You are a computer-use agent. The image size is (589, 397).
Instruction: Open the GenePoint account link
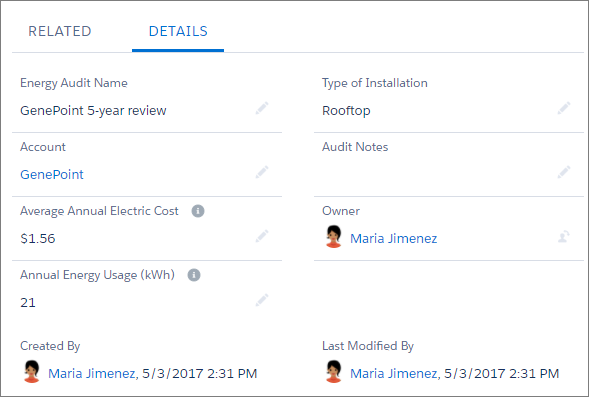click(x=52, y=174)
